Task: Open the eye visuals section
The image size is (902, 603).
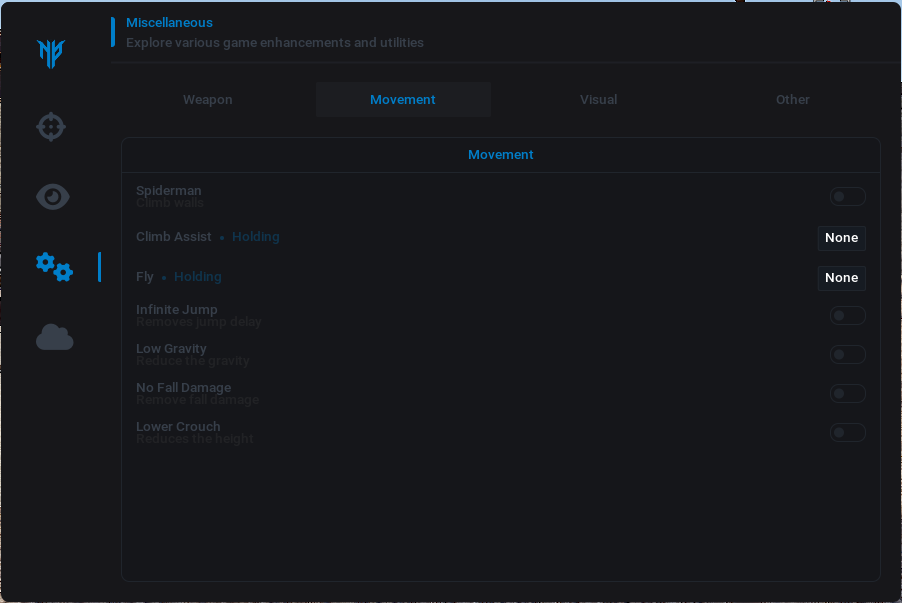Action: [x=52, y=197]
